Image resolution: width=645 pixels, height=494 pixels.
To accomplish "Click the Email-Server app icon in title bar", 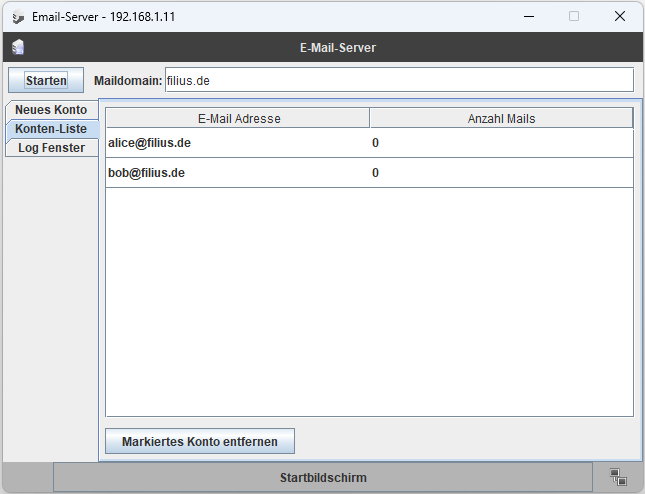I will click(18, 17).
